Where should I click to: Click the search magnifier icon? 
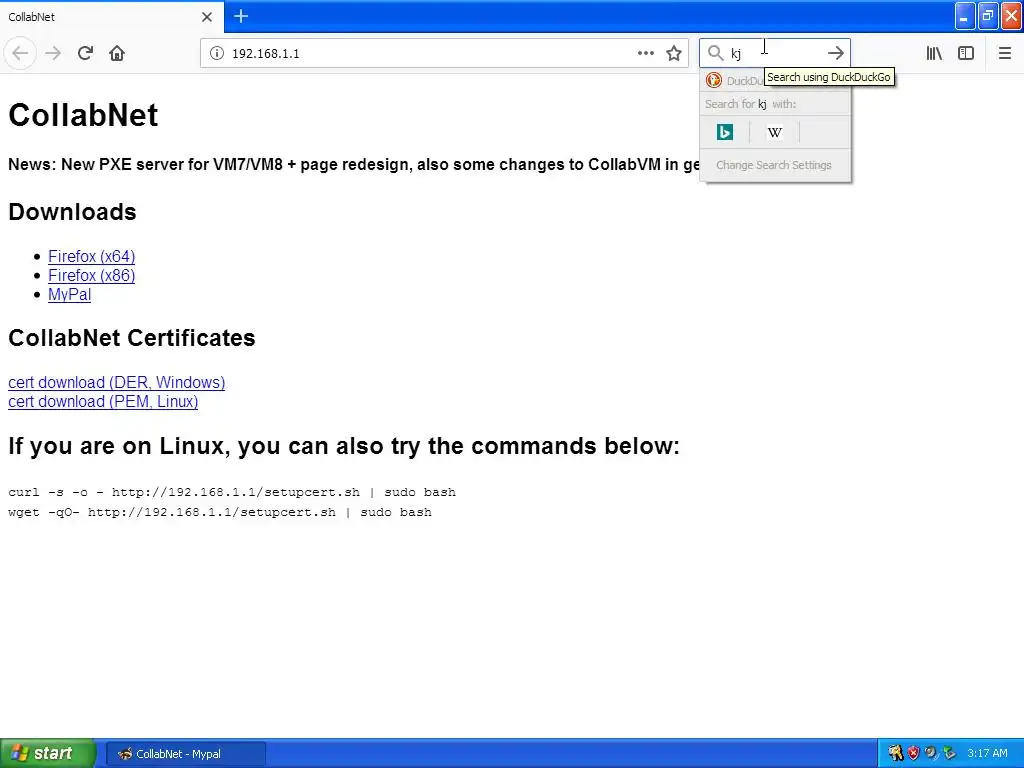click(x=716, y=53)
